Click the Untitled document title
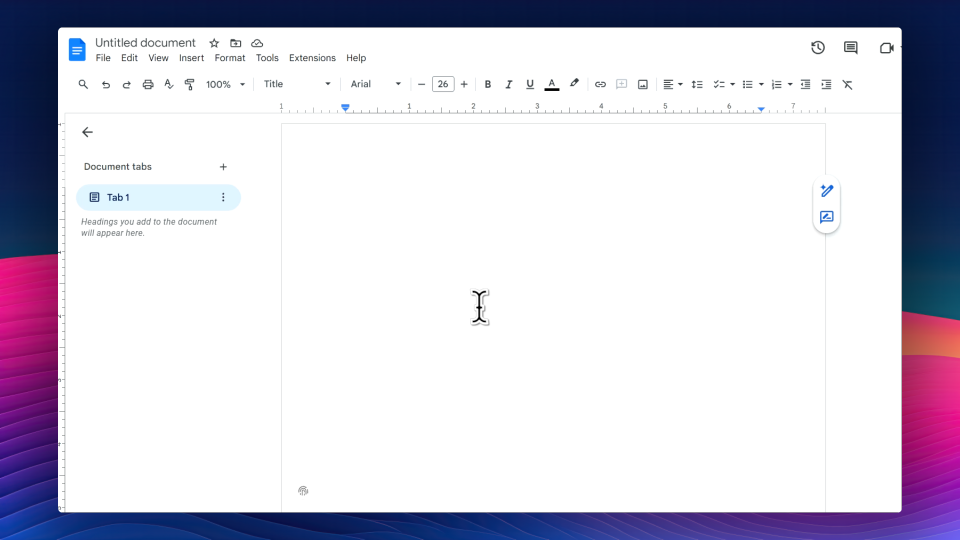Image resolution: width=960 pixels, height=540 pixels. pos(145,43)
